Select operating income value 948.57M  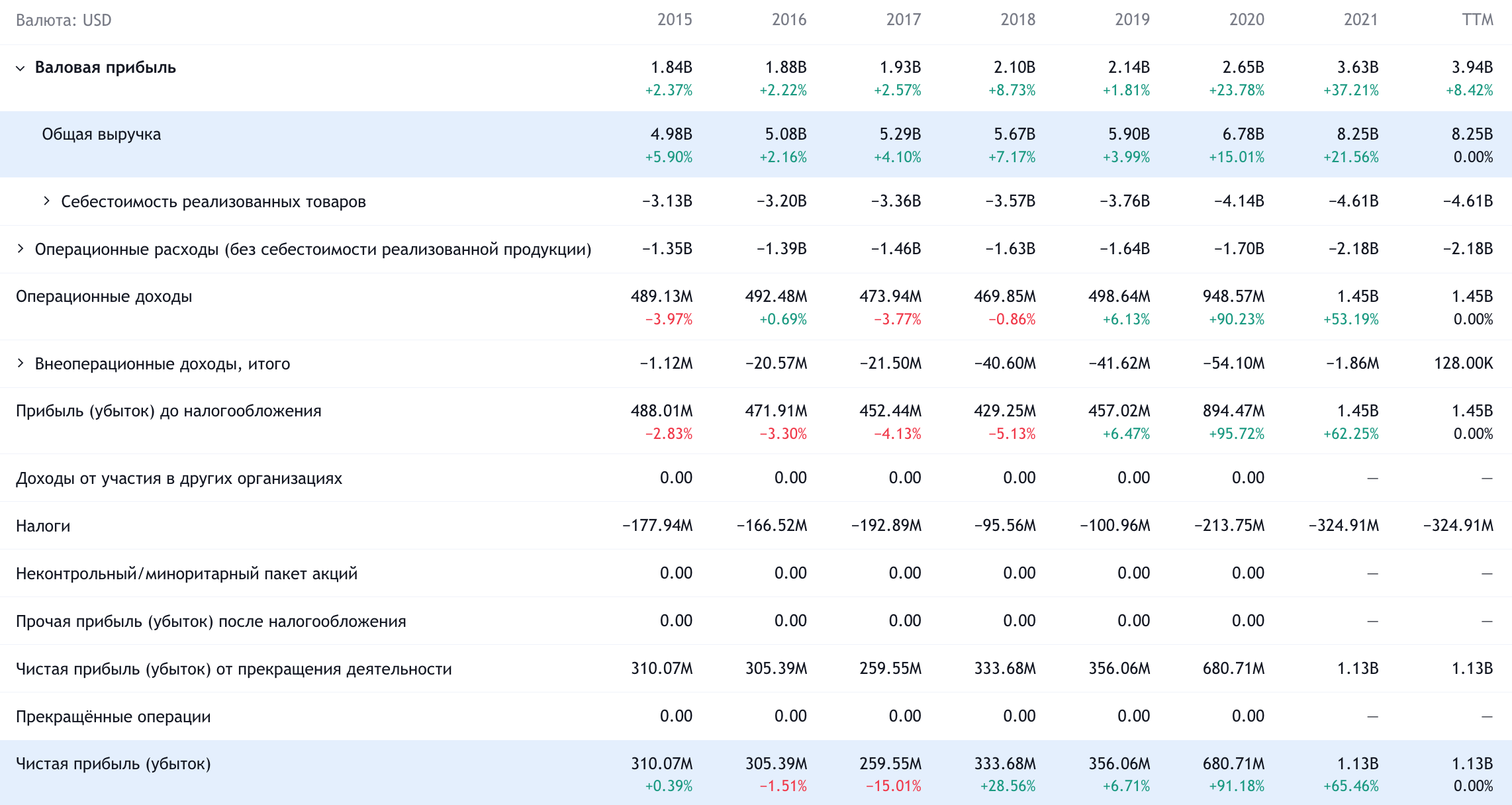pyautogui.click(x=1234, y=297)
